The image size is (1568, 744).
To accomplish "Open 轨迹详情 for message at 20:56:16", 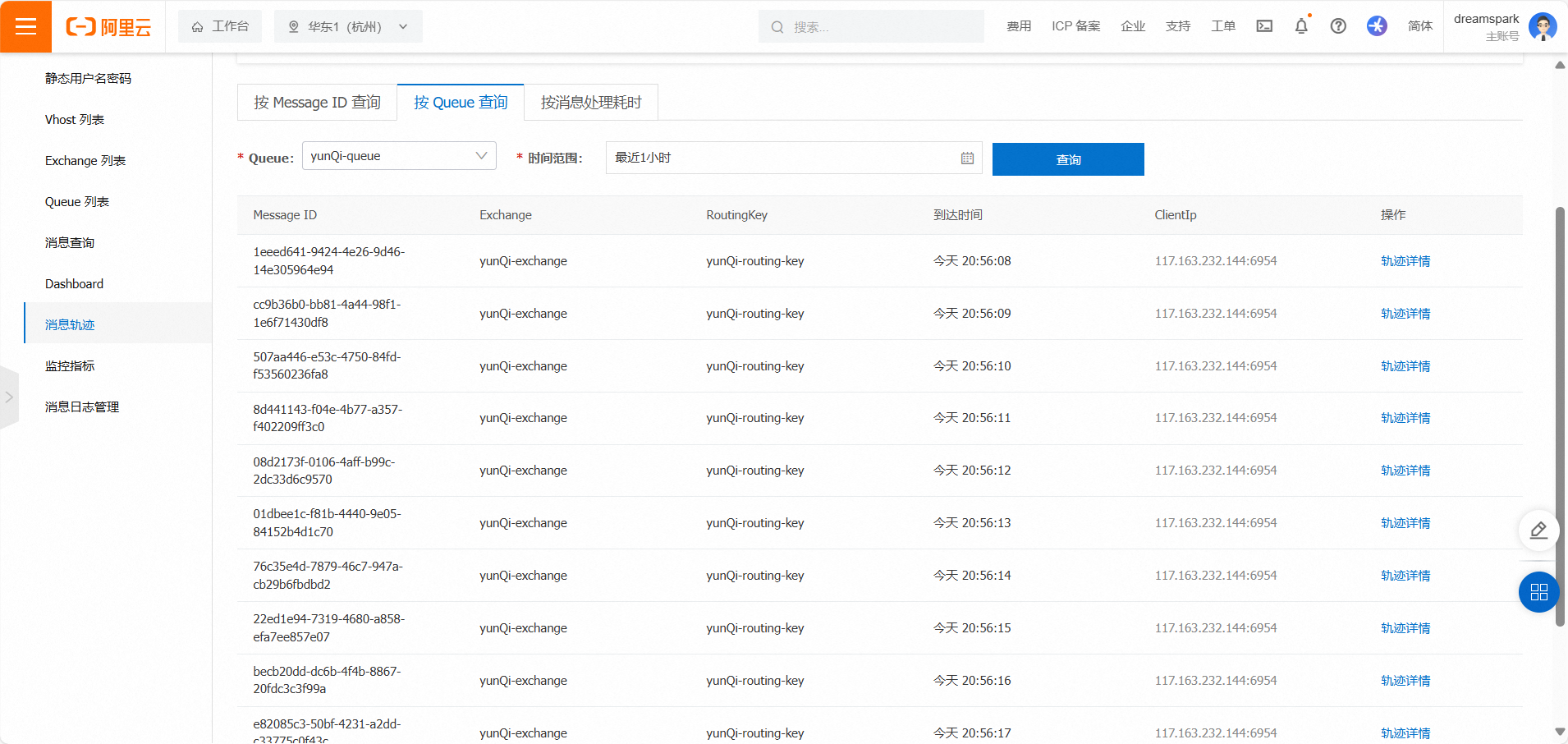I will pyautogui.click(x=1405, y=681).
